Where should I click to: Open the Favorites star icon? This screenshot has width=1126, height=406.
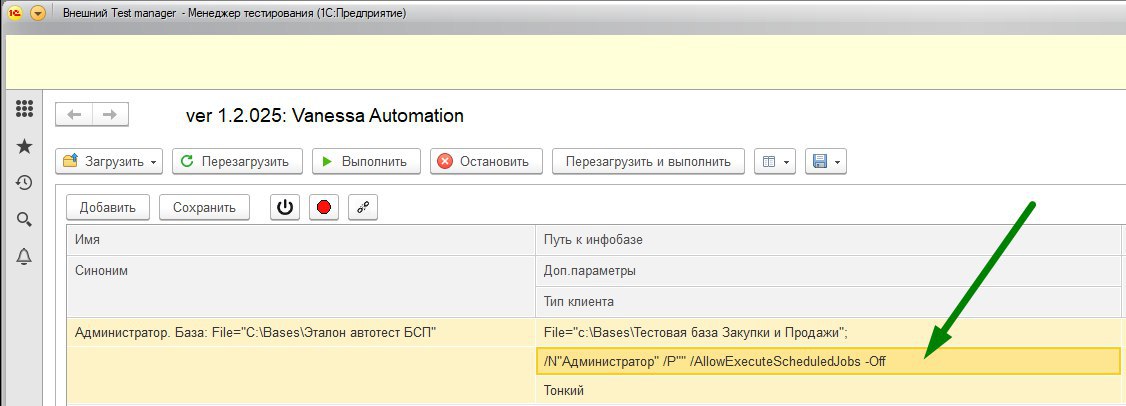click(24, 147)
